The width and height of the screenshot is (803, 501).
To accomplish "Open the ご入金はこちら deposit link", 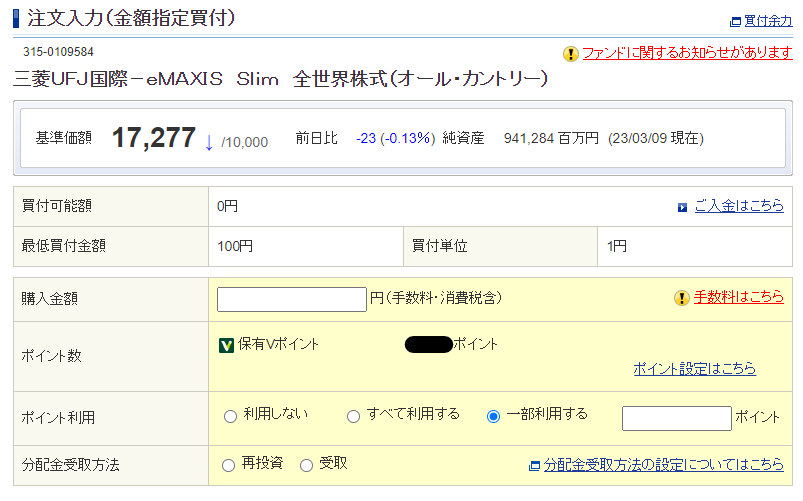I will tap(739, 206).
